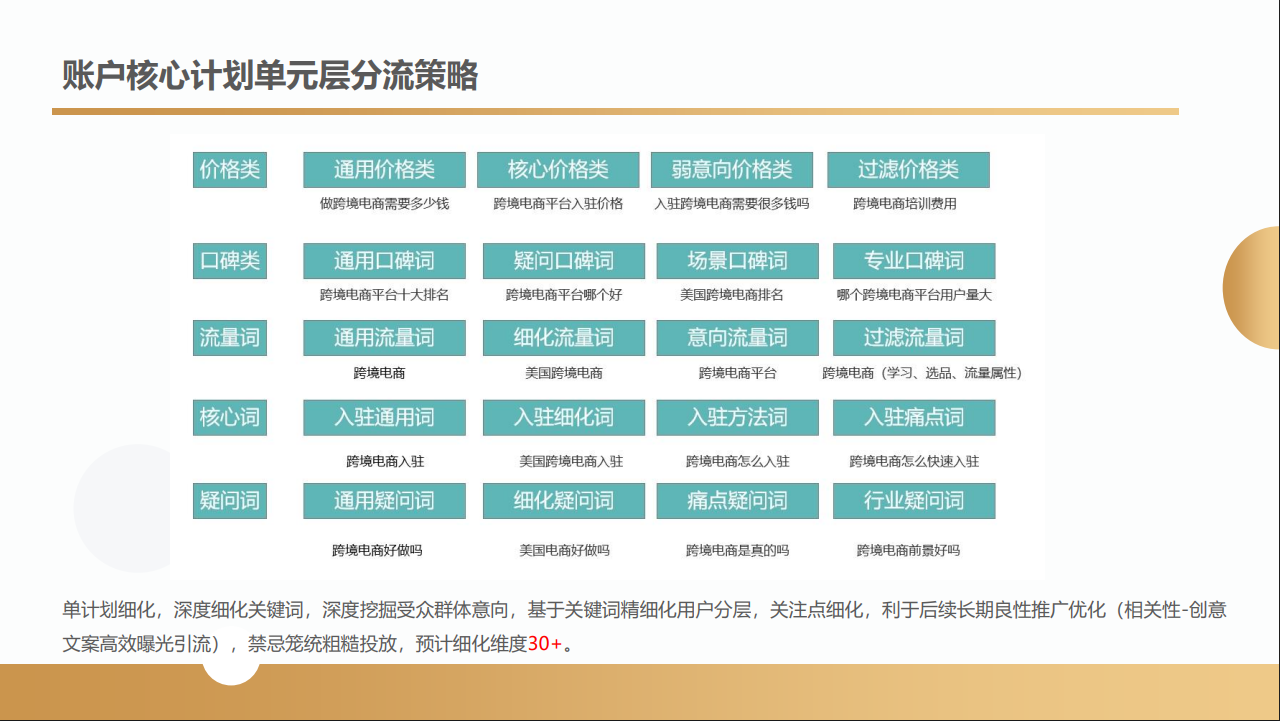This screenshot has height=721, width=1280.
Task: Select the text 美国跨境电商排名
Action: 732,295
